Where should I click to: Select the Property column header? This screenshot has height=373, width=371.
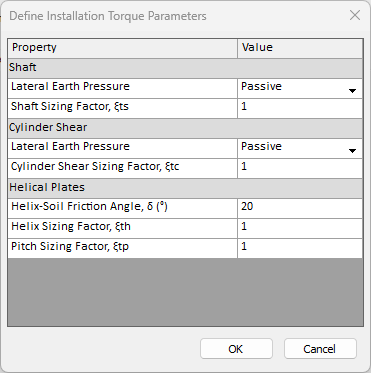coord(123,48)
